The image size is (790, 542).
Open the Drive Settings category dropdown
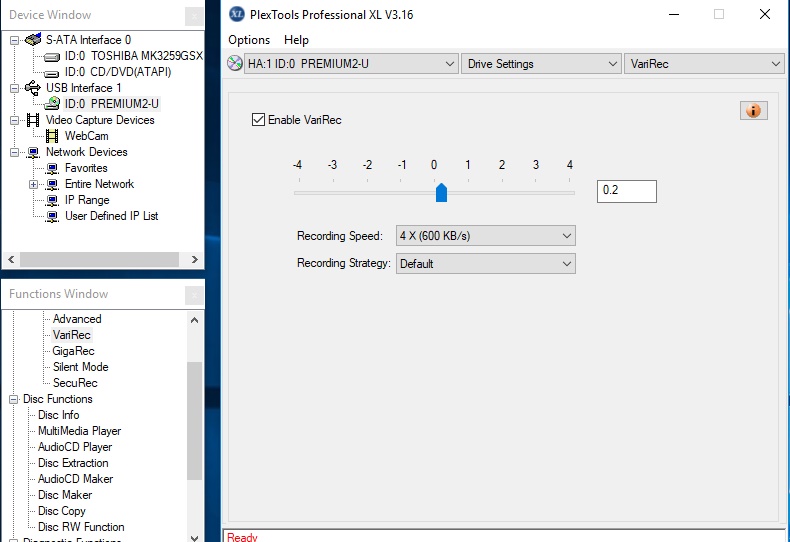[541, 63]
